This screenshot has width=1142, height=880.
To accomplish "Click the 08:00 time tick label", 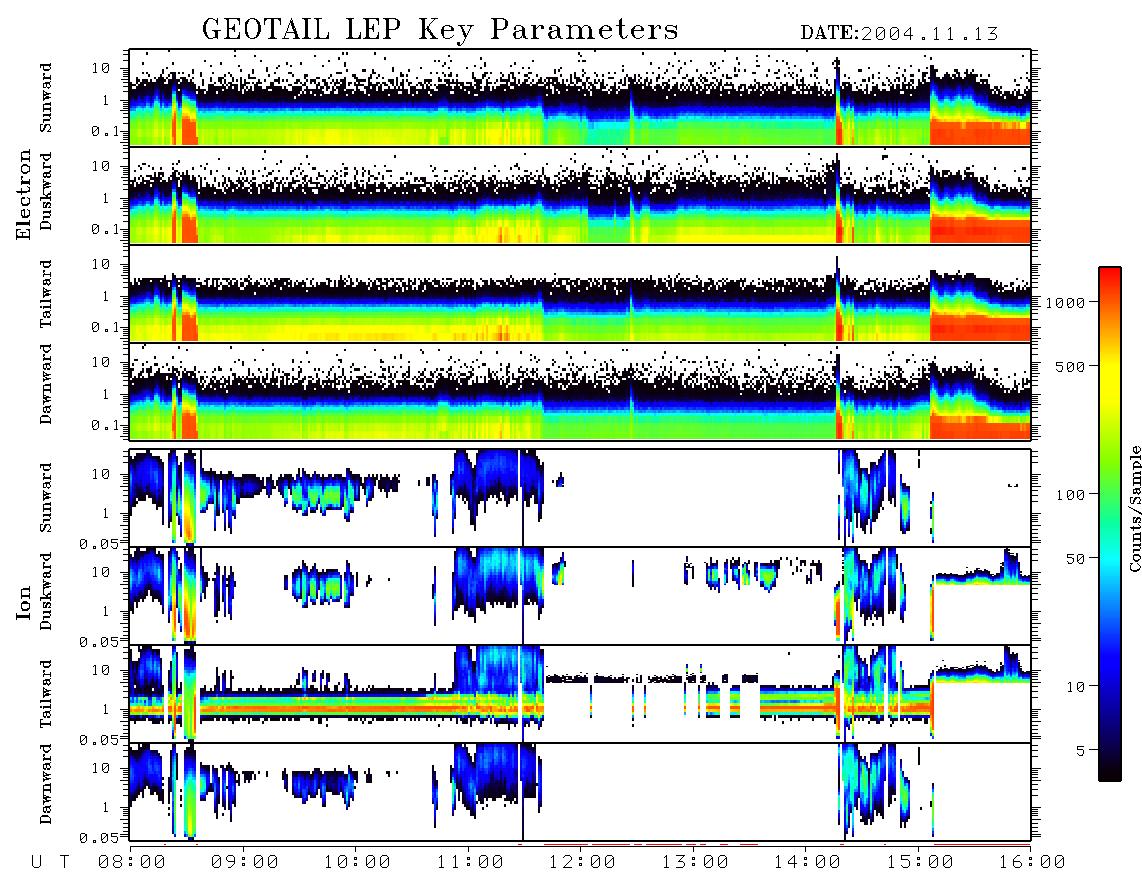I will tap(132, 862).
